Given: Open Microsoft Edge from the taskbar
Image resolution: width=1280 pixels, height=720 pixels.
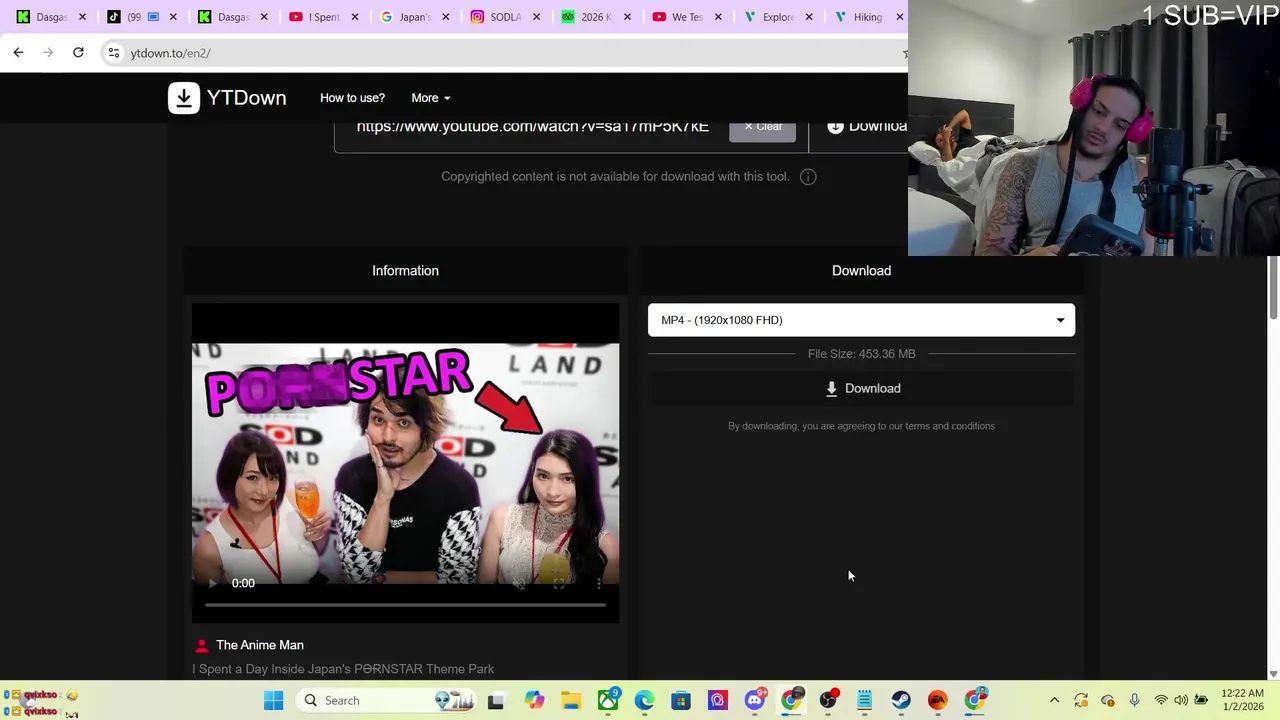Looking at the screenshot, I should point(644,701).
